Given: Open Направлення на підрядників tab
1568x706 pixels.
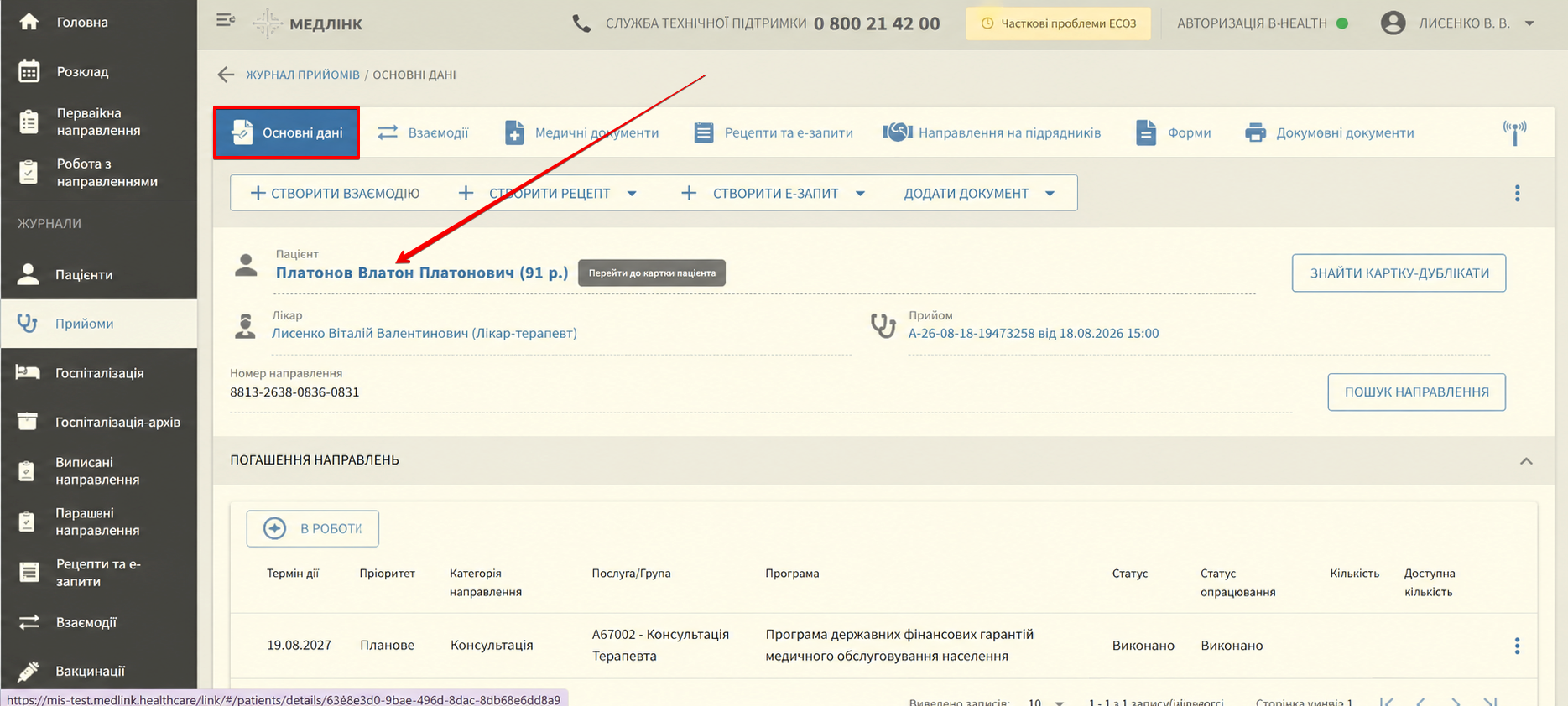Looking at the screenshot, I should [x=992, y=132].
